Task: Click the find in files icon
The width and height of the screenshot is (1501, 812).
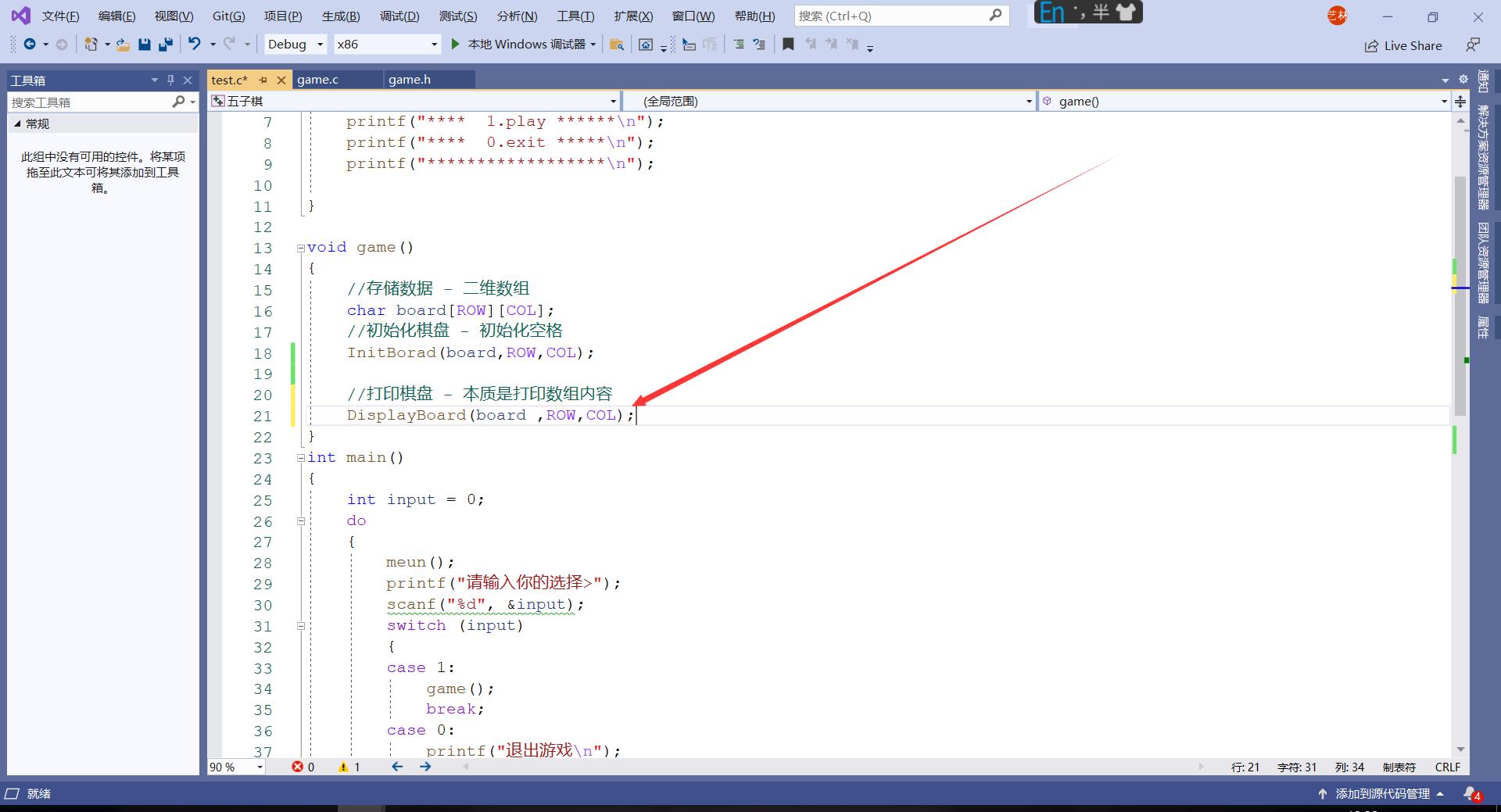Action: 617,45
